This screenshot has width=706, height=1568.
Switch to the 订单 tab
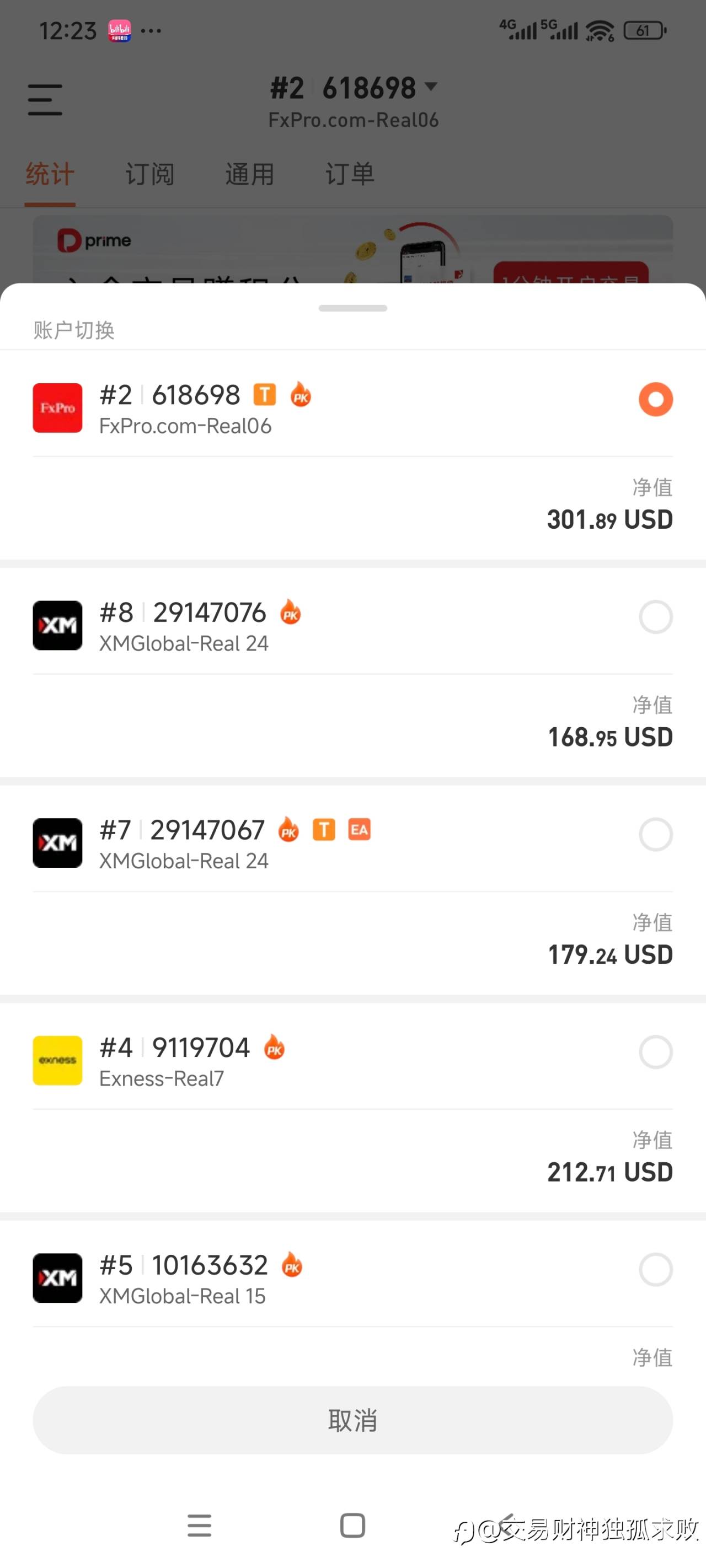[350, 174]
